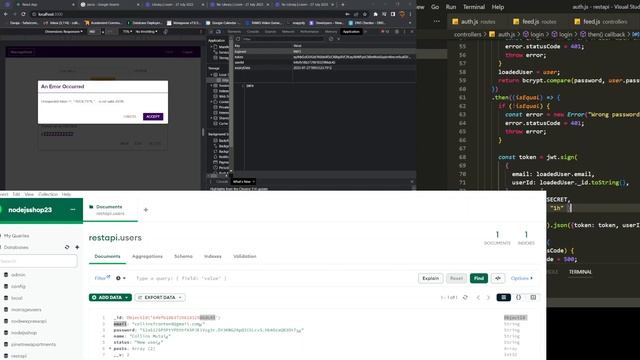Open the What's New drawer tab

[x=243, y=182]
